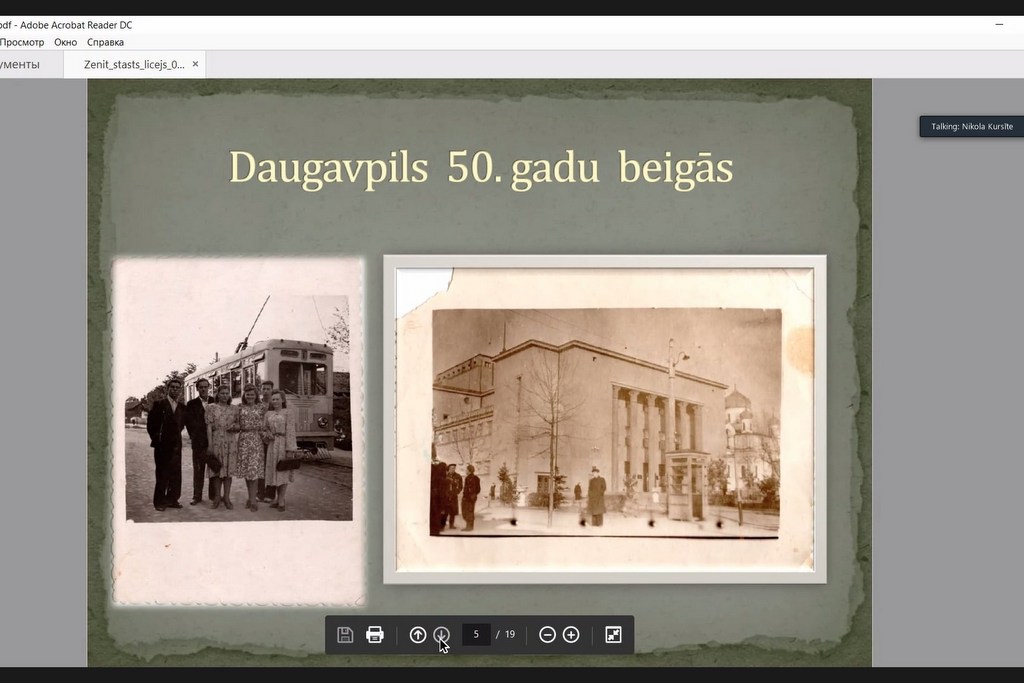Zoom out with the minus icon
Viewport: 1024px width, 683px height.
[547, 635]
